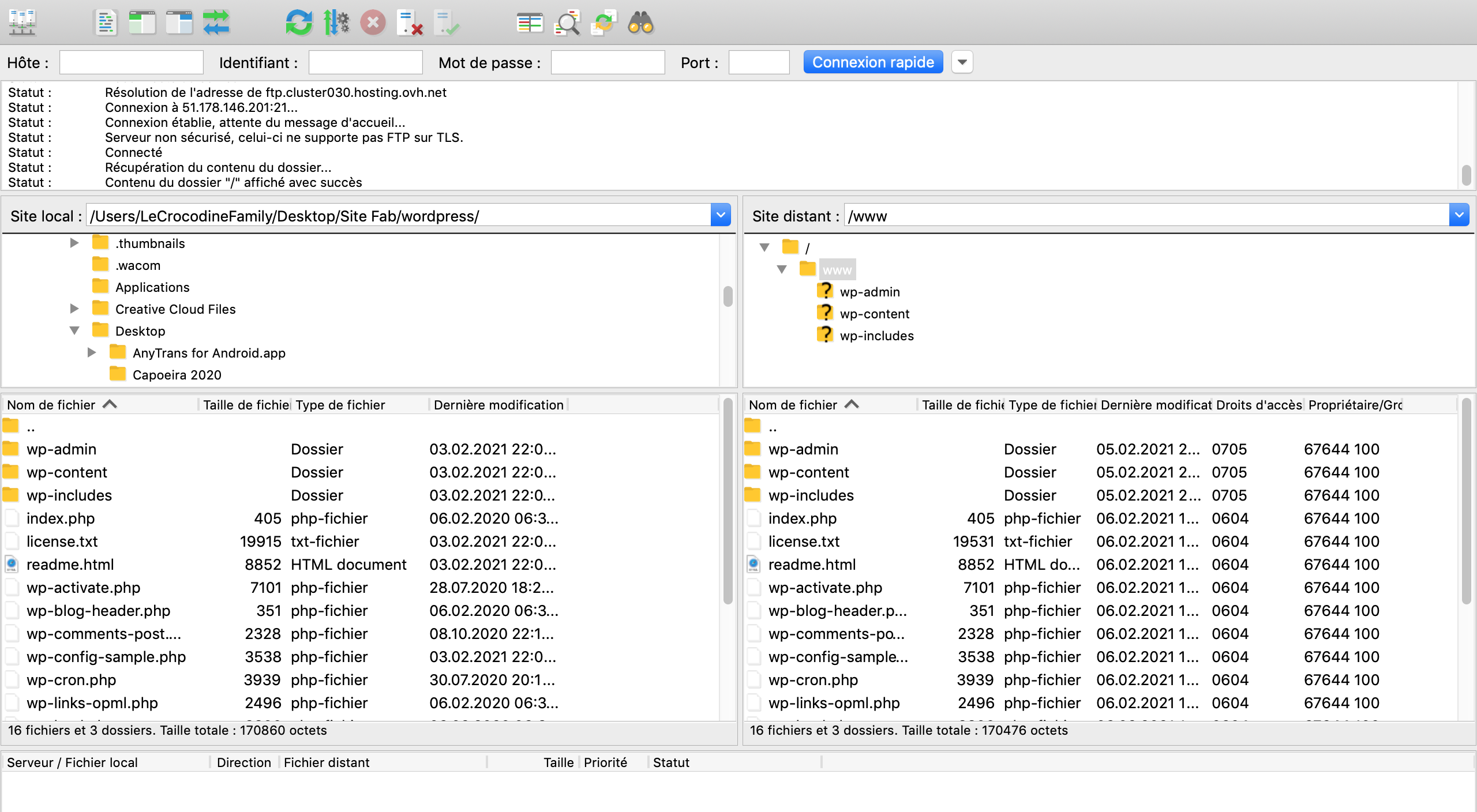Toggle synchronized browsing icon
The height and width of the screenshot is (812, 1477).
603,23
